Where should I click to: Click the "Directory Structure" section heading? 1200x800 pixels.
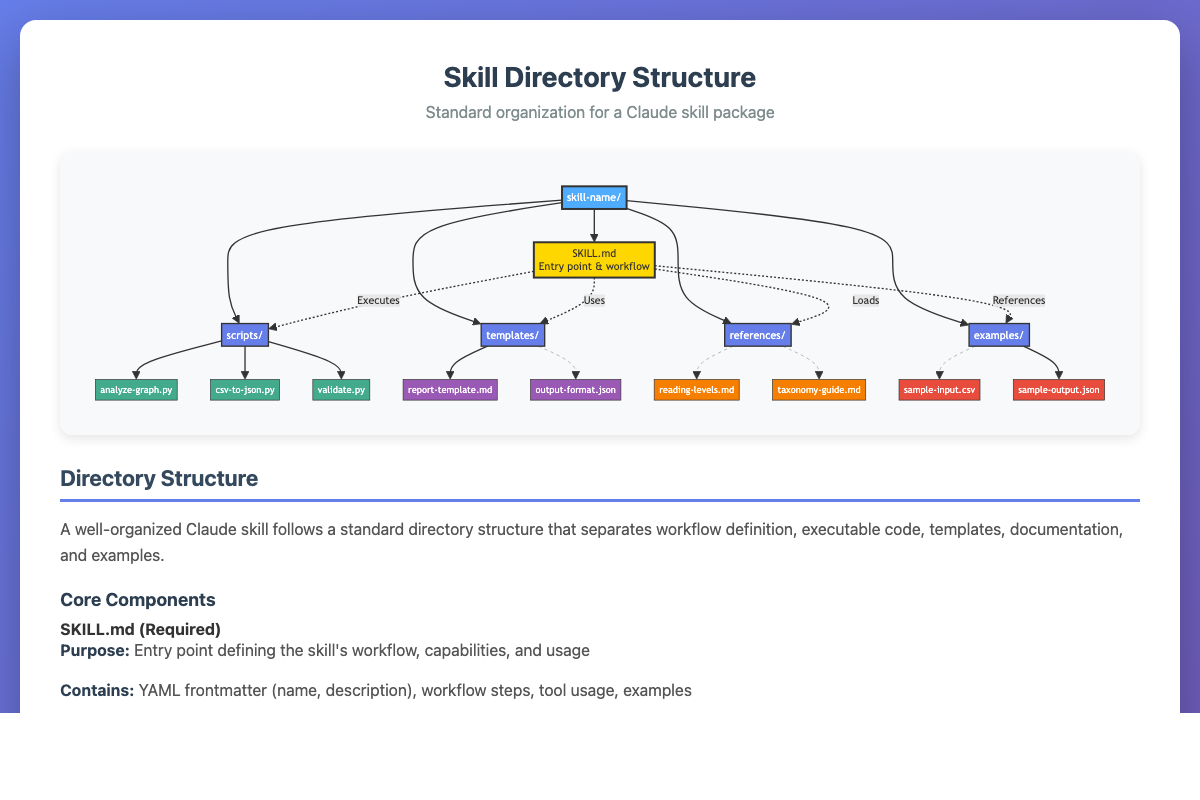pos(159,479)
